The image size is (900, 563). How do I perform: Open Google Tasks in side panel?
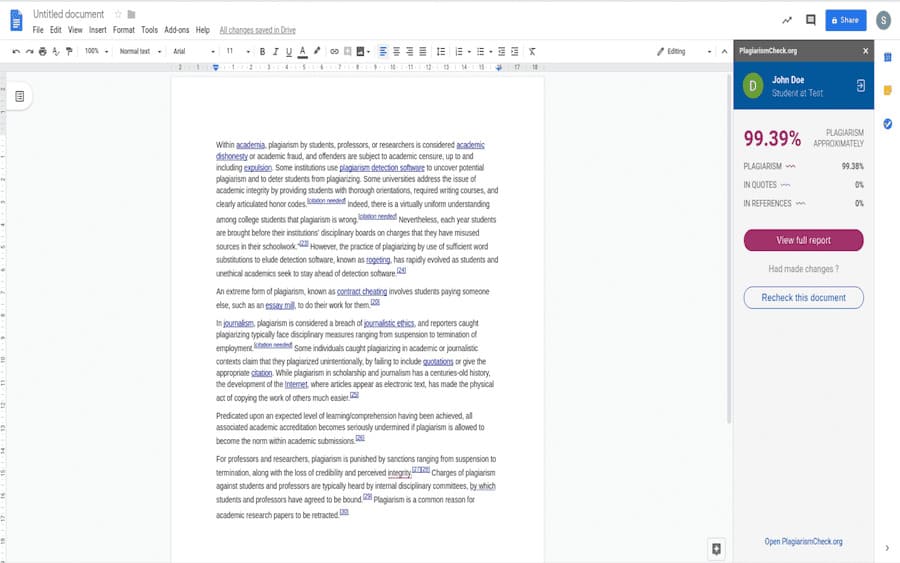(x=887, y=124)
